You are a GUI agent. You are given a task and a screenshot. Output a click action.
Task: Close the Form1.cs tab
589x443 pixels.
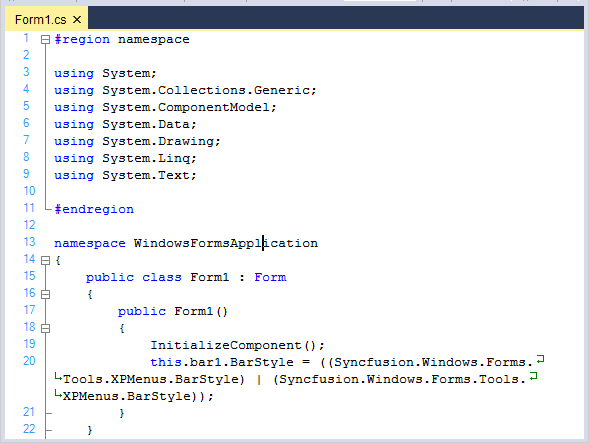pos(77,20)
